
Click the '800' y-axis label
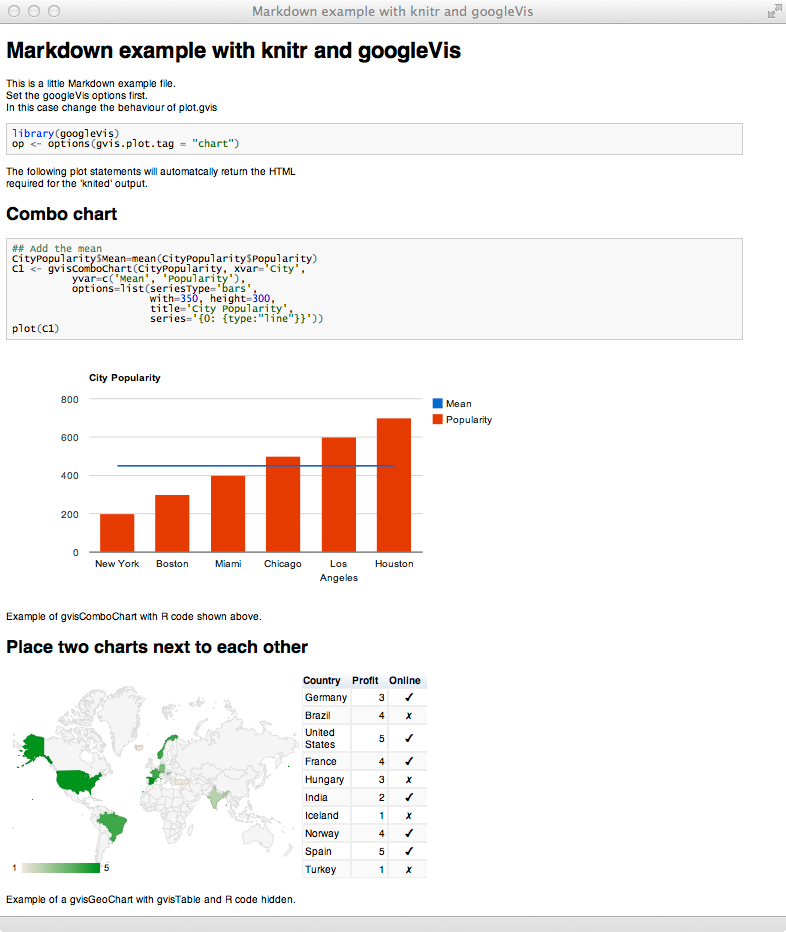click(70, 399)
